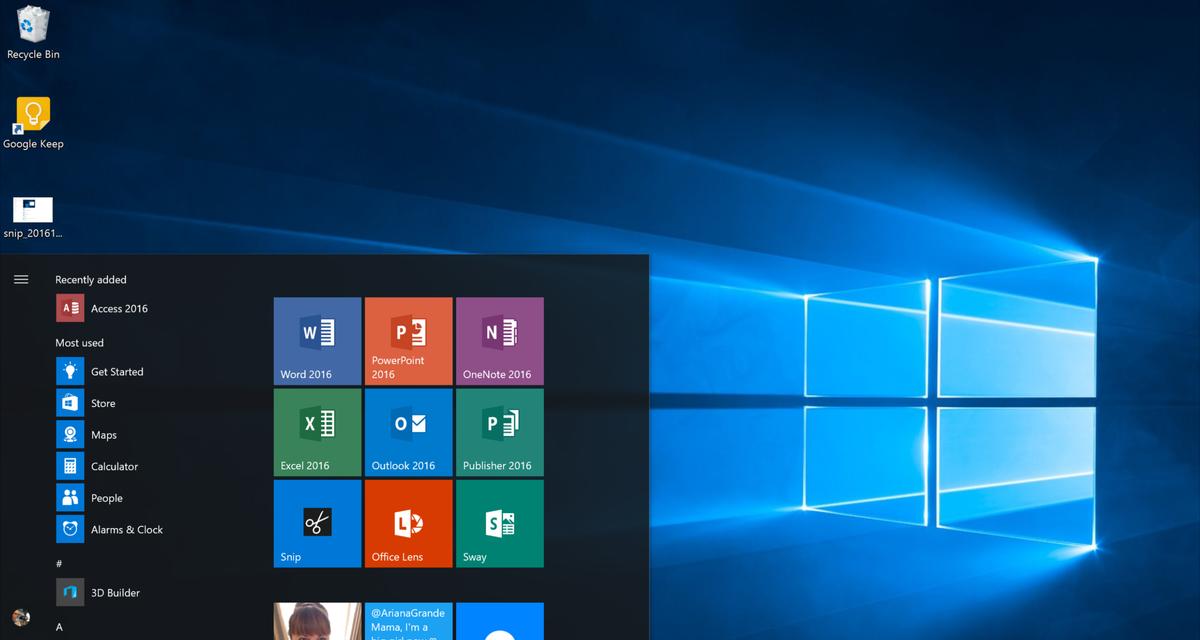
Task: Launch the PowerPoint 2016 tile
Action: coord(409,341)
